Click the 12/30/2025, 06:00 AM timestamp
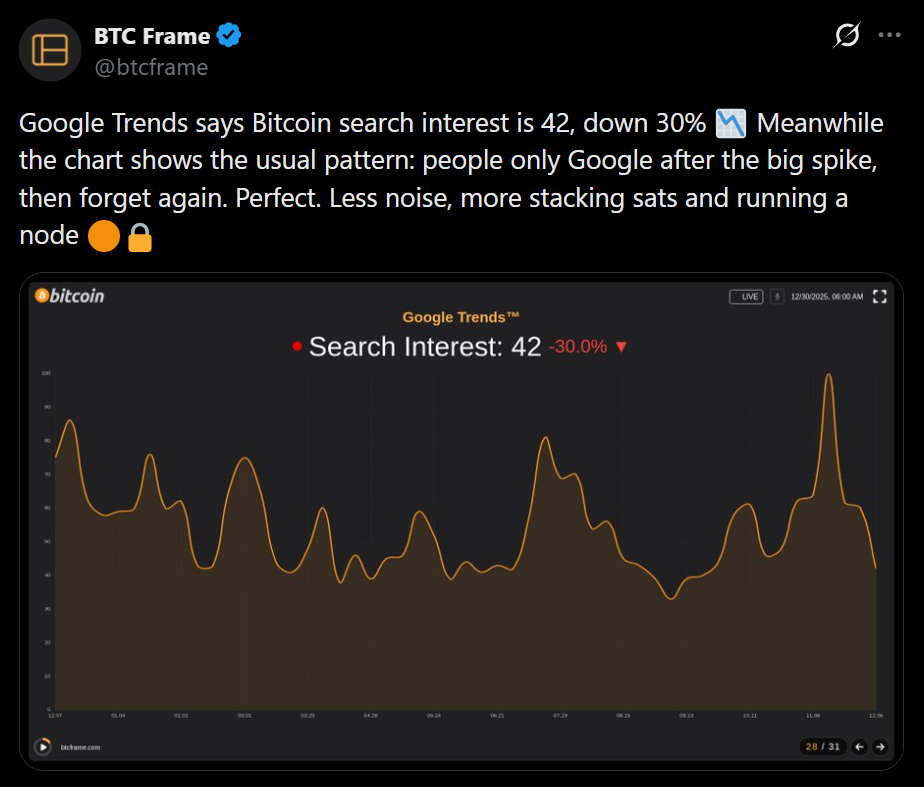This screenshot has width=924, height=787. pos(826,297)
